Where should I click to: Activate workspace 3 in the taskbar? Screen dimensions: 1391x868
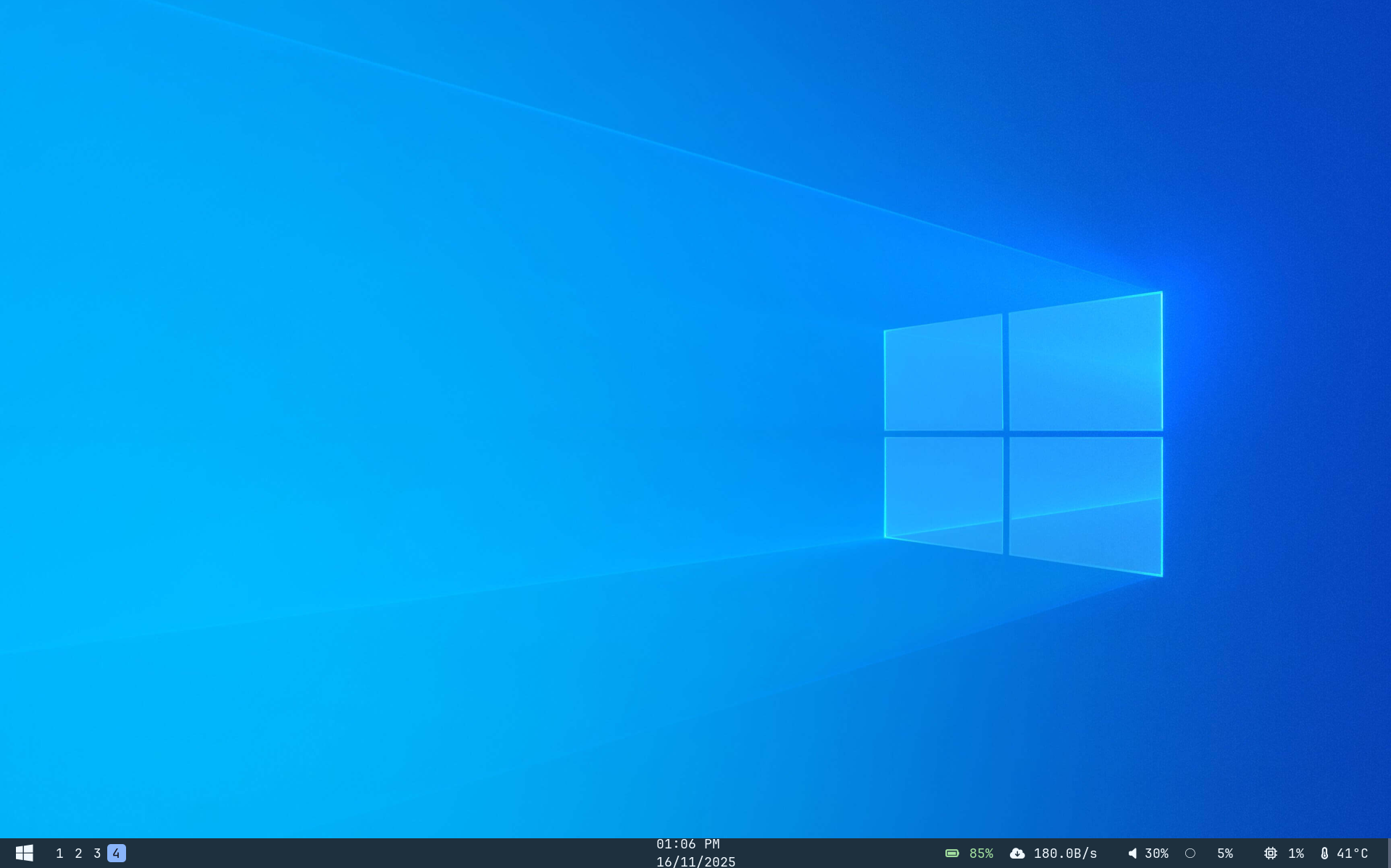click(x=96, y=853)
